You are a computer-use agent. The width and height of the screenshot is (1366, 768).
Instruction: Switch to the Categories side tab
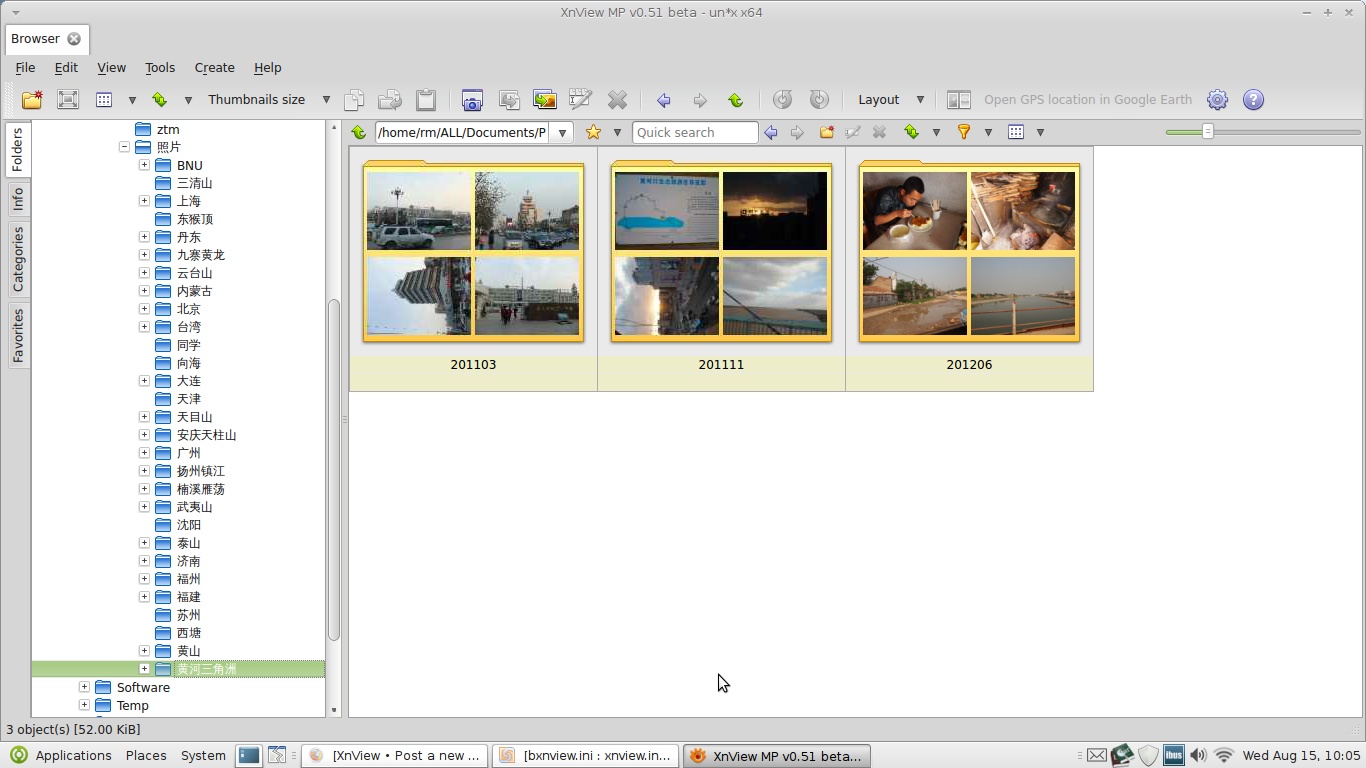(17, 259)
